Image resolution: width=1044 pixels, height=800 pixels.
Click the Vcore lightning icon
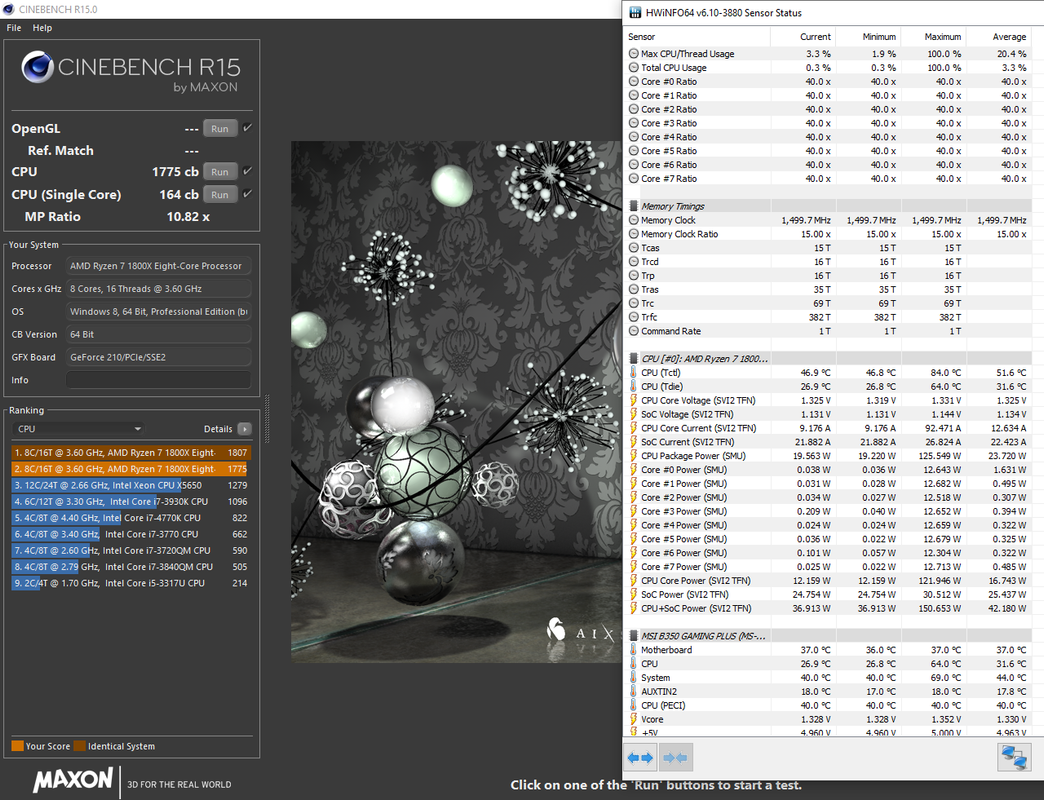coord(634,719)
